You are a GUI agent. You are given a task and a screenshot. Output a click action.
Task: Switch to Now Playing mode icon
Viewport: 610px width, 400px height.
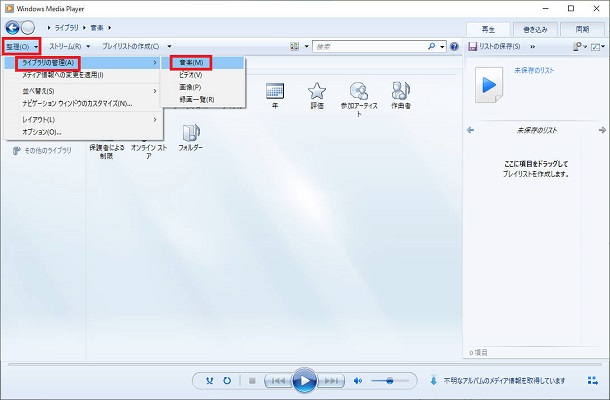pos(593,380)
